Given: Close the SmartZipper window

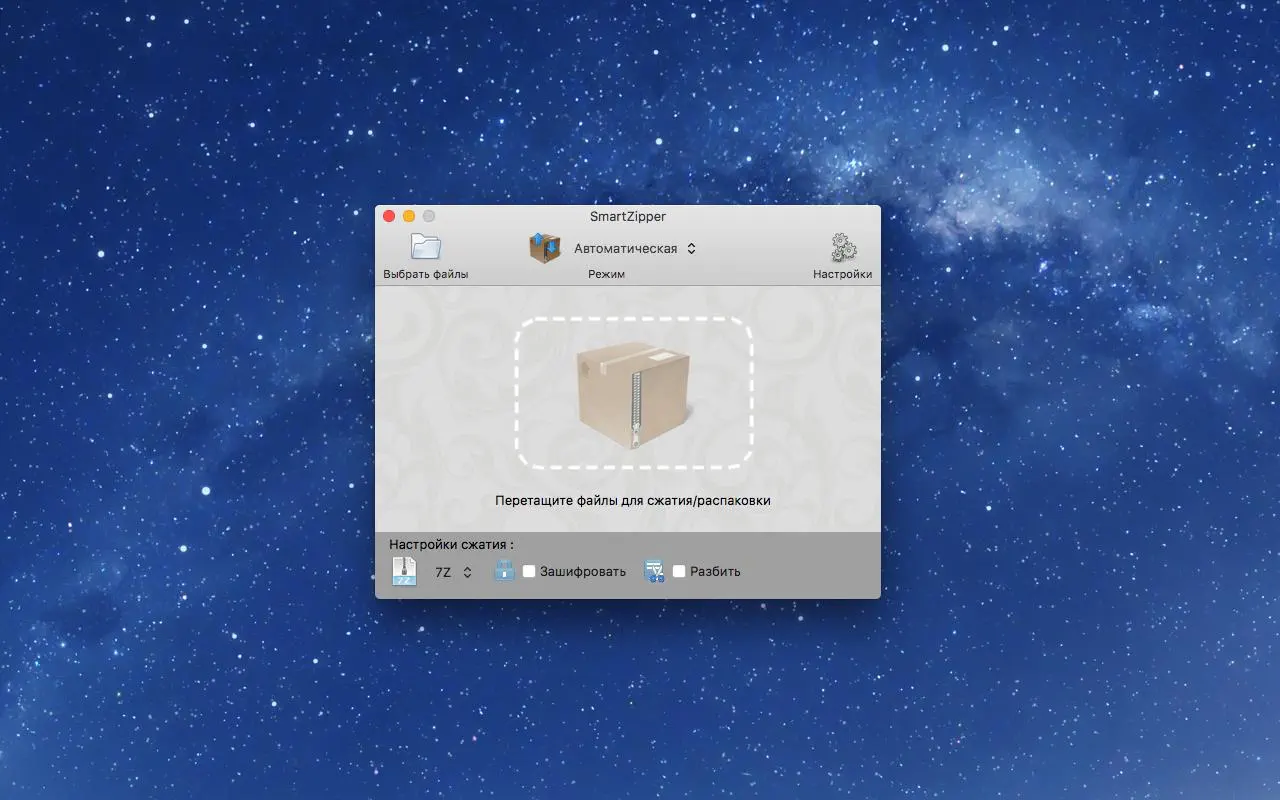Looking at the screenshot, I should pyautogui.click(x=389, y=216).
